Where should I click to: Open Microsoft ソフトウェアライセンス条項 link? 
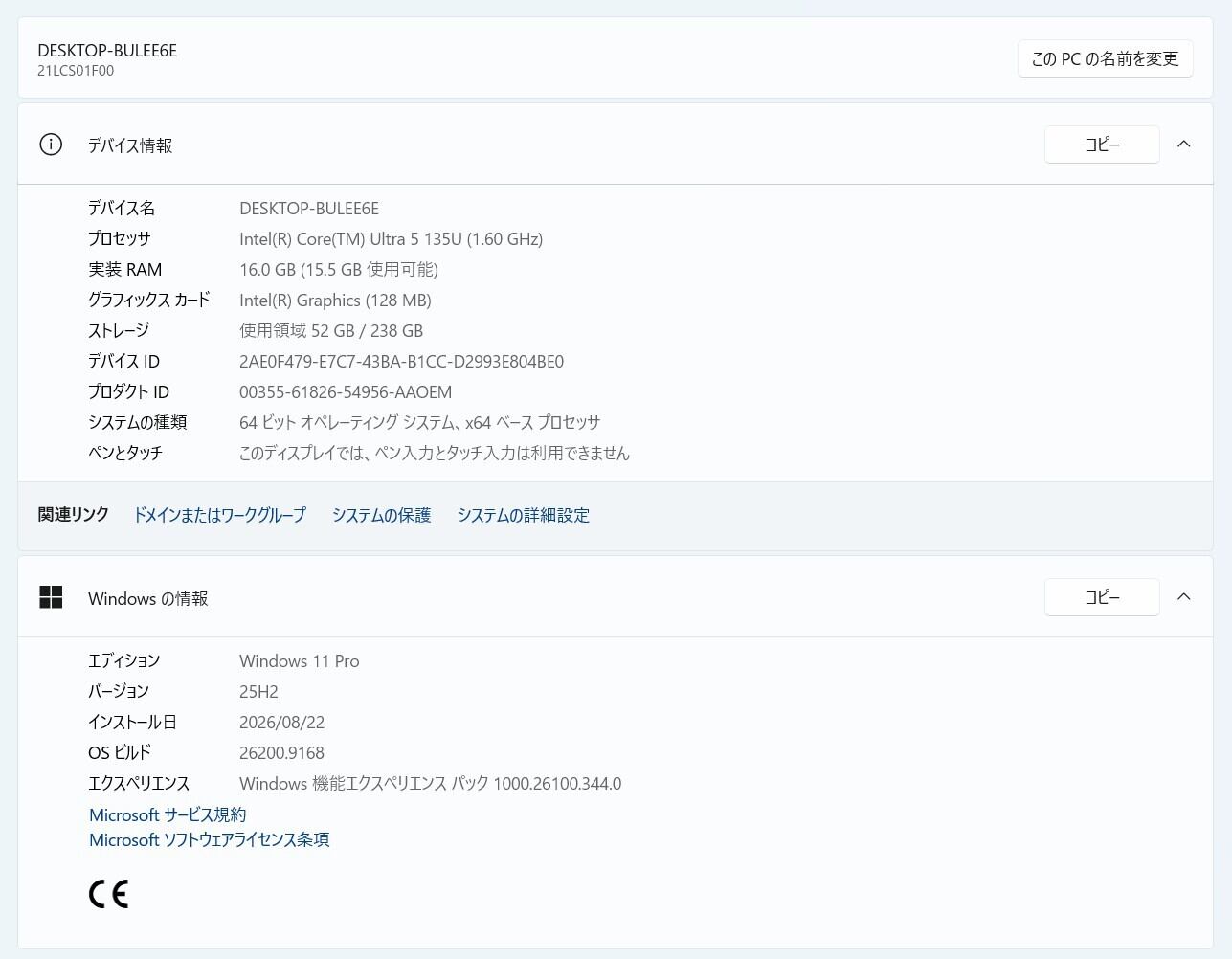pos(210,839)
